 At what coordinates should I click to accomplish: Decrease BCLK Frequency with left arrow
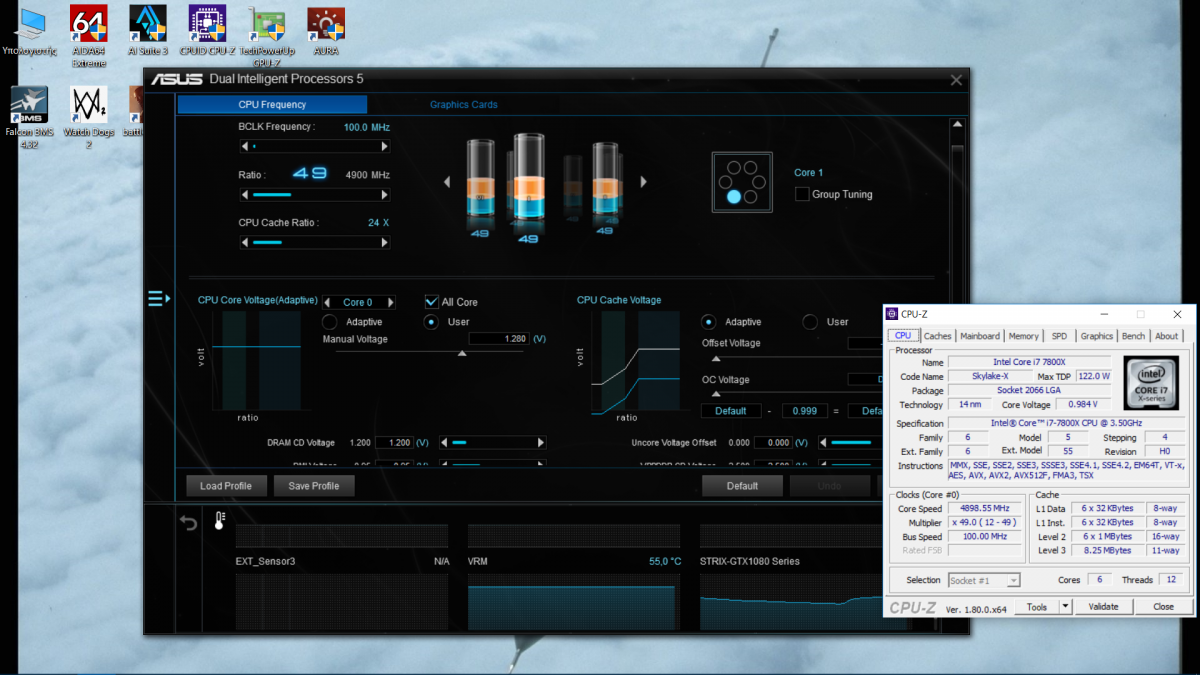pos(244,146)
